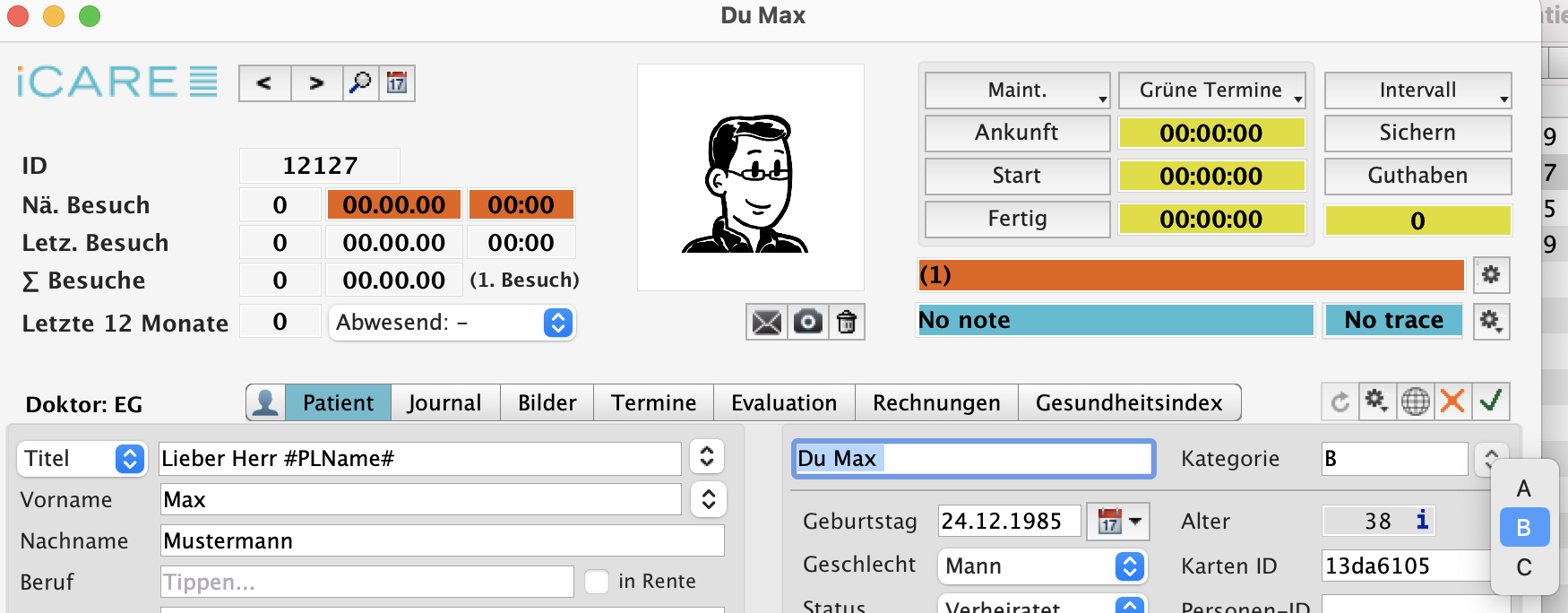The width and height of the screenshot is (1568, 613).
Task: Click the Nachname input field
Action: tap(442, 541)
